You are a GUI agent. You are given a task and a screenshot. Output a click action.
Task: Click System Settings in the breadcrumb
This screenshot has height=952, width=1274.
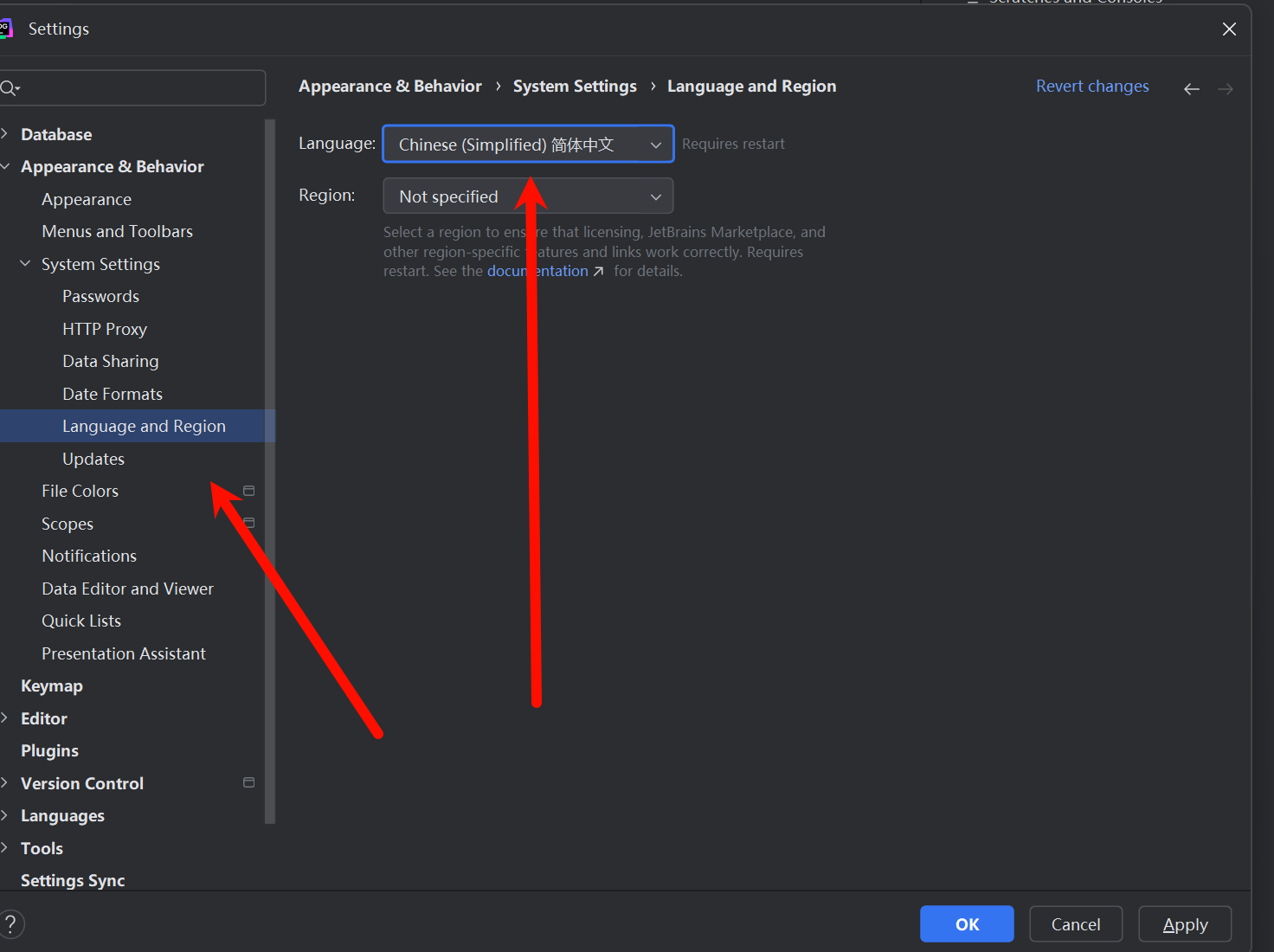click(575, 86)
